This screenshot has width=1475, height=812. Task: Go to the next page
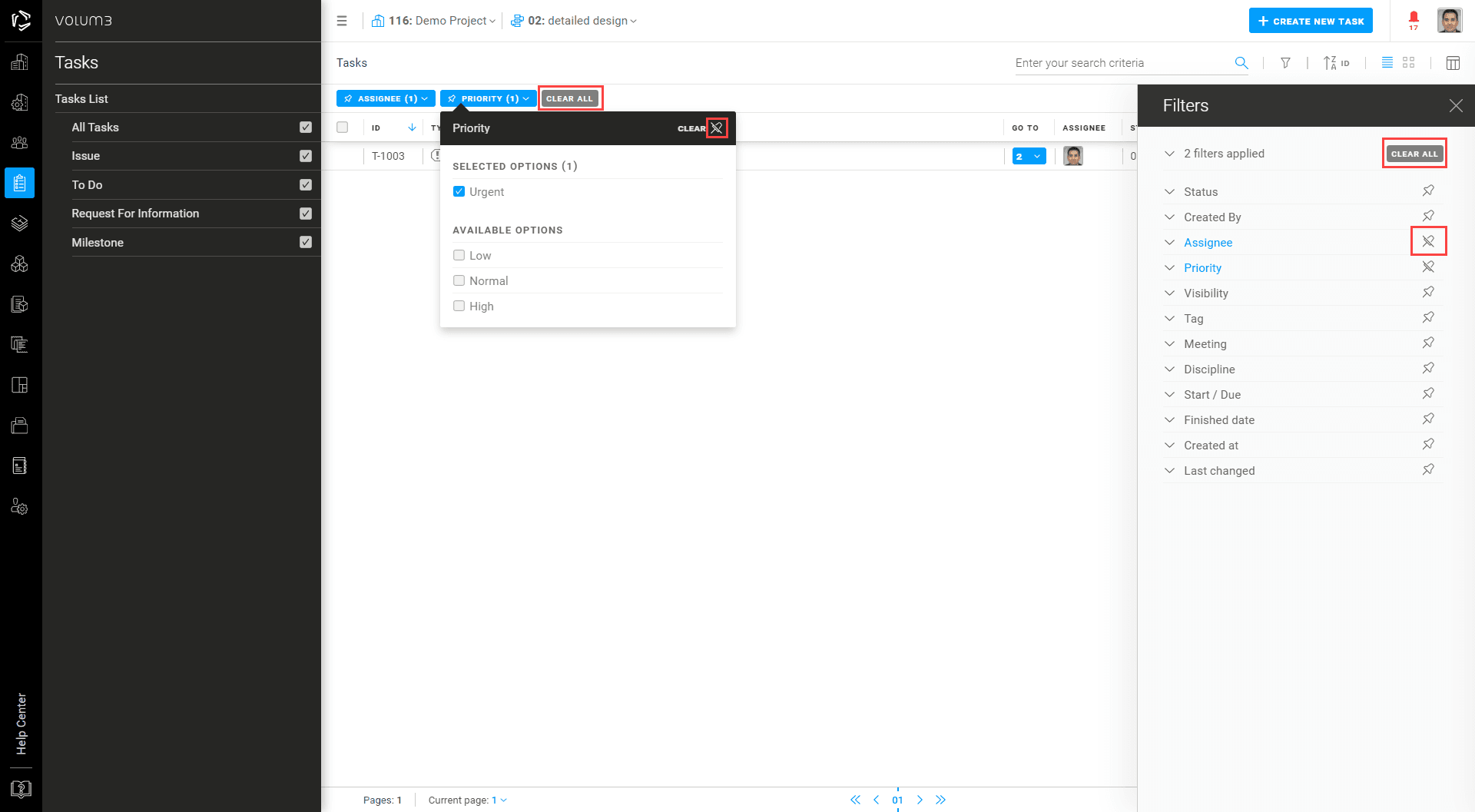[920, 800]
